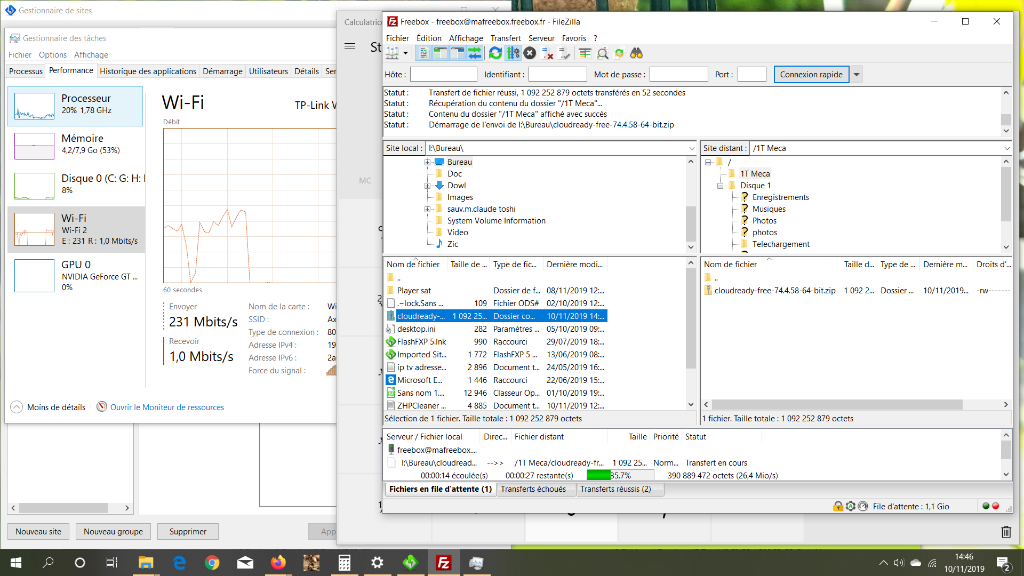Toggle synchronized browsing mode
Viewport: 1024px width, 576px height.
[620, 53]
